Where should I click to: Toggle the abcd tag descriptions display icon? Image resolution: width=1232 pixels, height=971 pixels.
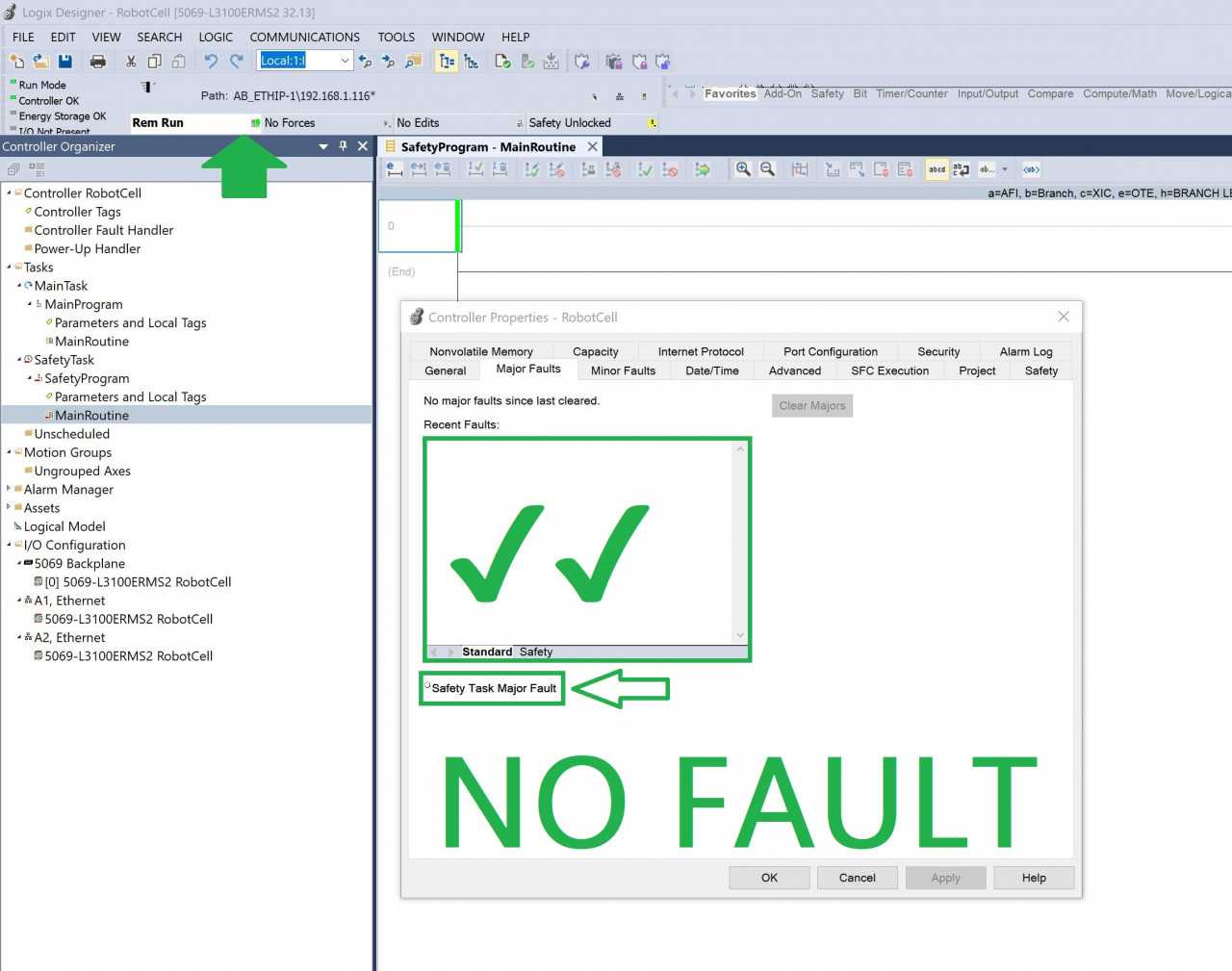pyautogui.click(x=937, y=169)
